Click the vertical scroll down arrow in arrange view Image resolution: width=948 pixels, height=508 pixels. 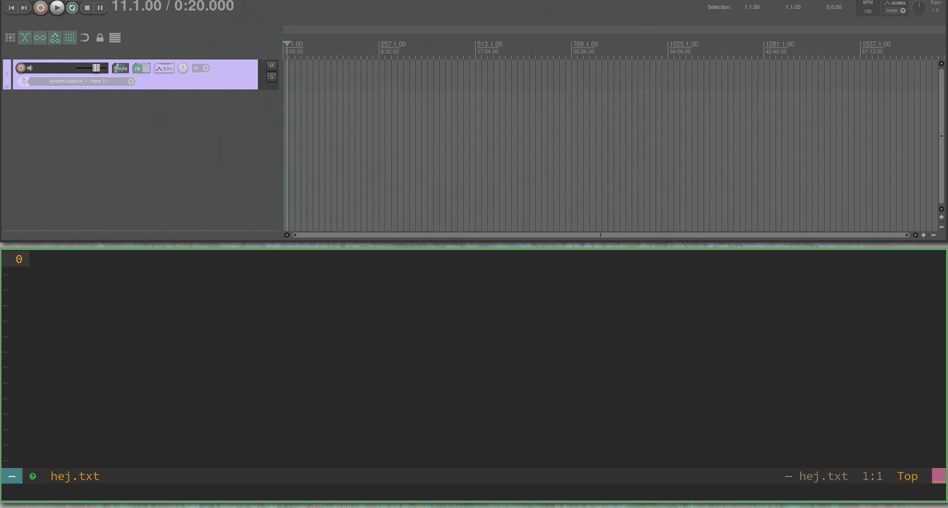pyautogui.click(x=941, y=209)
